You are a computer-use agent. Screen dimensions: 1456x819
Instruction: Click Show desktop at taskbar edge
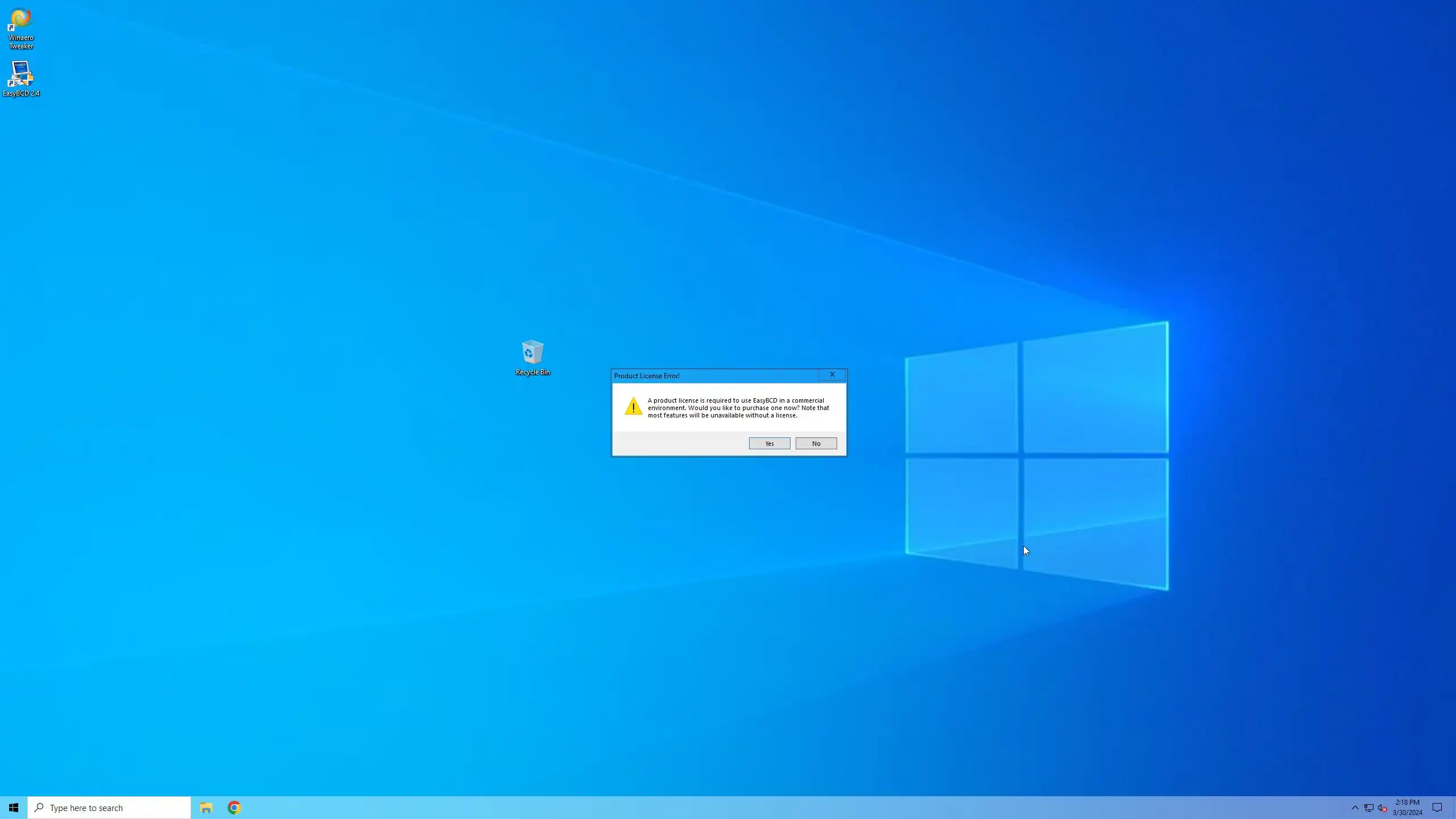point(1454,808)
